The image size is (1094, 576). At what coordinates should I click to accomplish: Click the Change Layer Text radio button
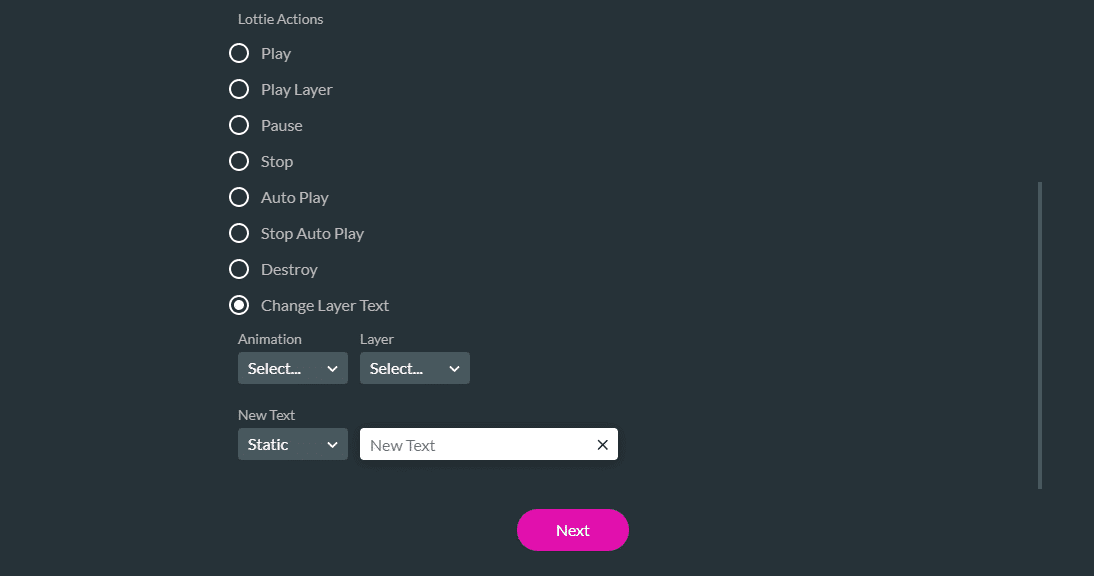pyautogui.click(x=239, y=305)
